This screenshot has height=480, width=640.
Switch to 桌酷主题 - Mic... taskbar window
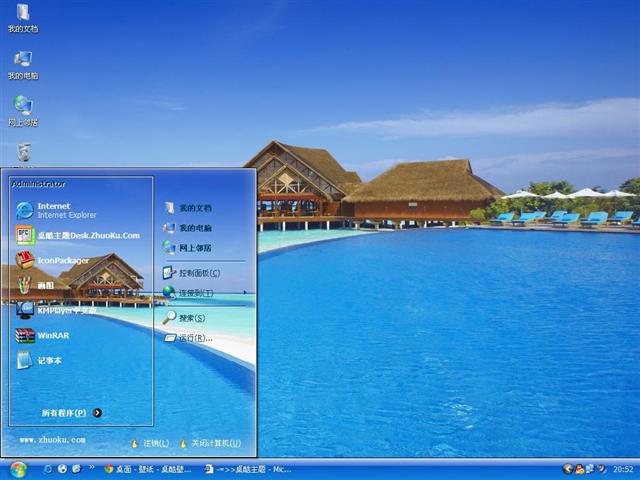click(x=248, y=469)
